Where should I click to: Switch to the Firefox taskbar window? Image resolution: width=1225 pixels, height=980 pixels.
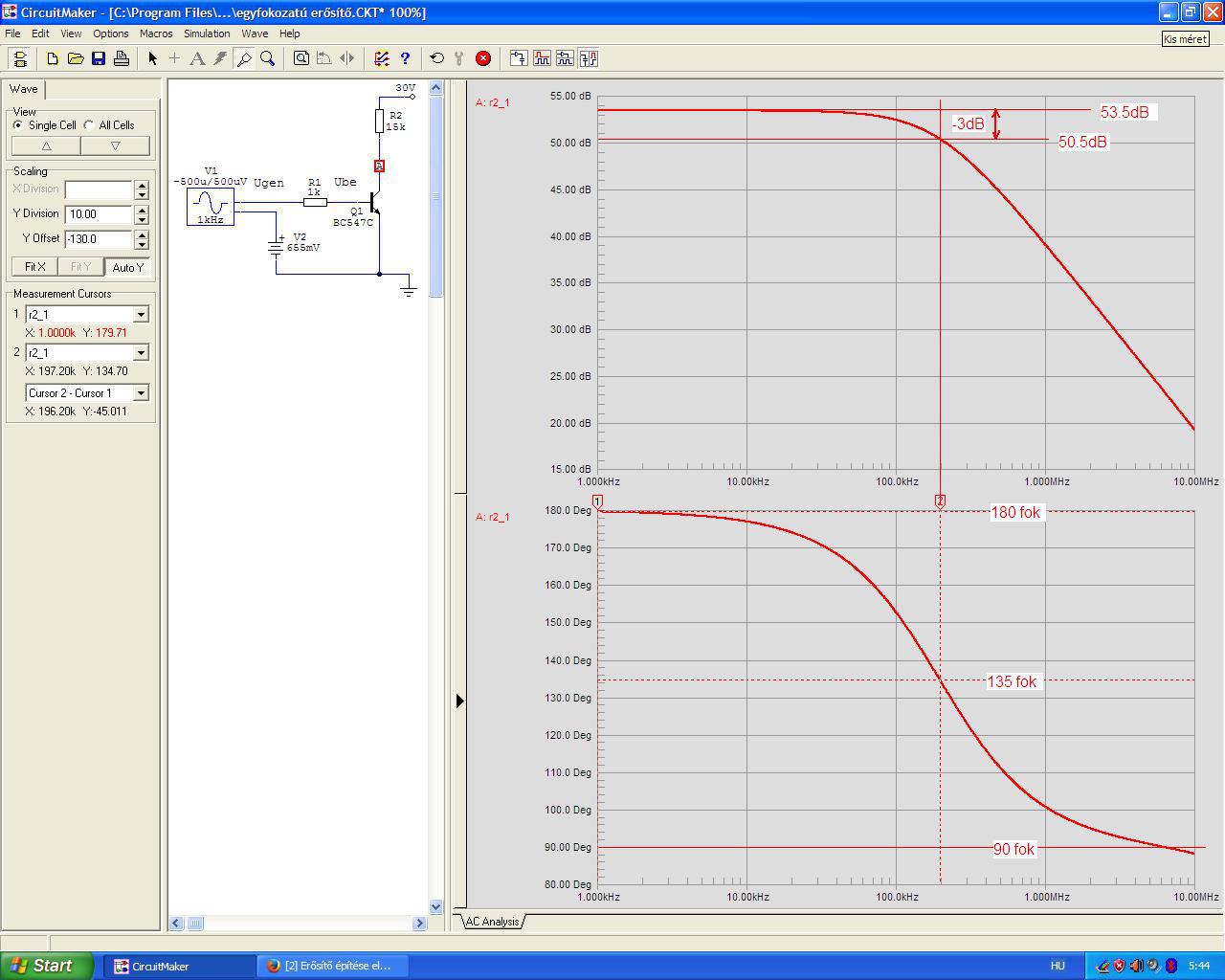(332, 966)
